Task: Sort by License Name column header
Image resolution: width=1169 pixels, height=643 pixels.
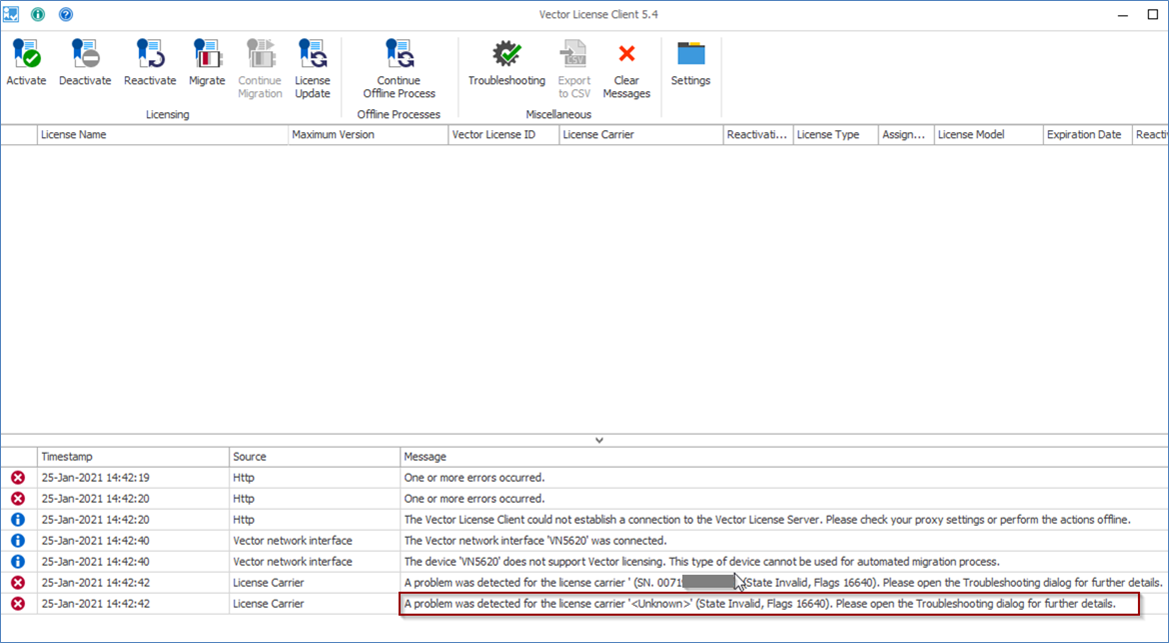Action: 162,135
